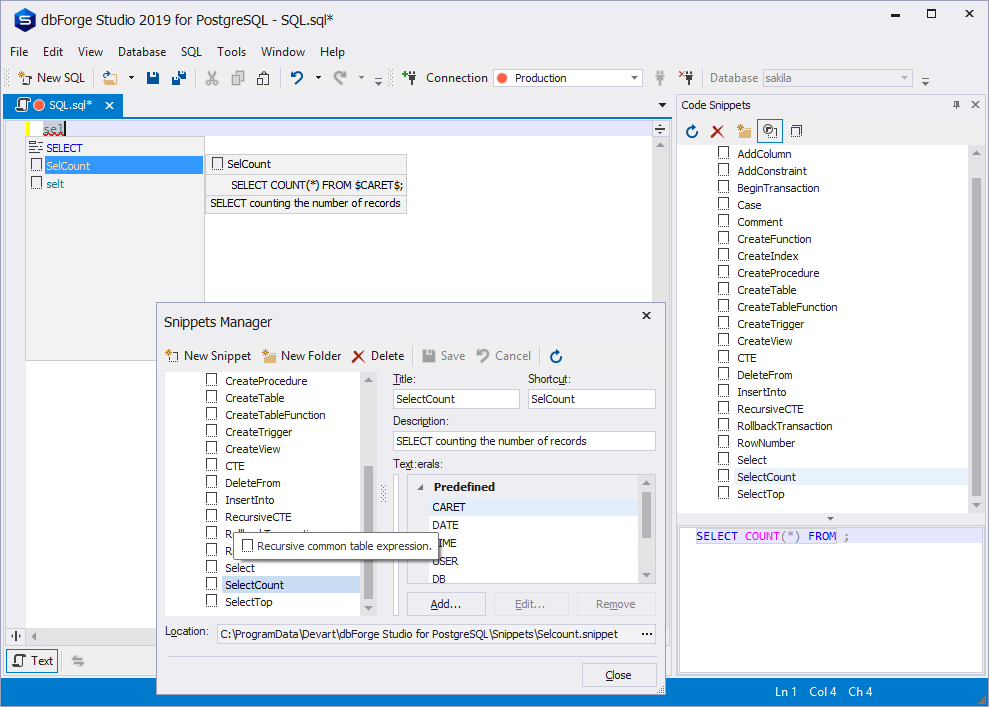Click the Save icon in main toolbar
Viewport: 989px width, 707px height.
pyautogui.click(x=153, y=78)
